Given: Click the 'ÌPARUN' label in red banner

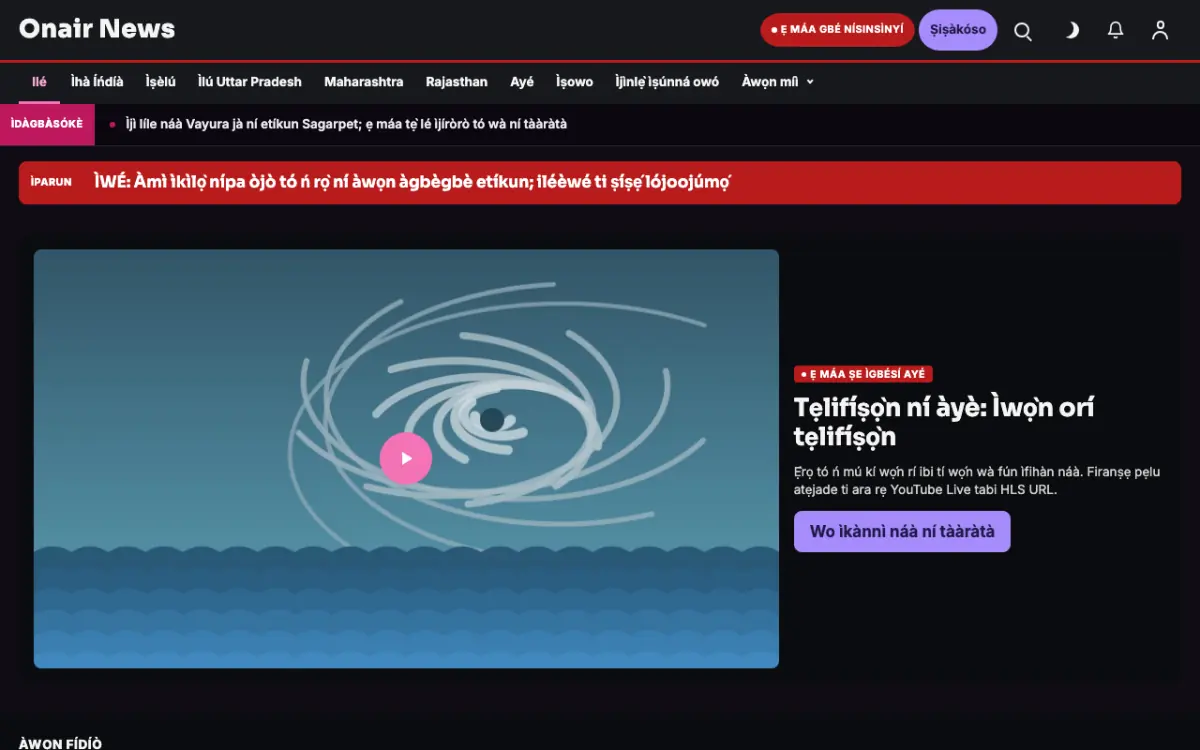Looking at the screenshot, I should tap(51, 182).
